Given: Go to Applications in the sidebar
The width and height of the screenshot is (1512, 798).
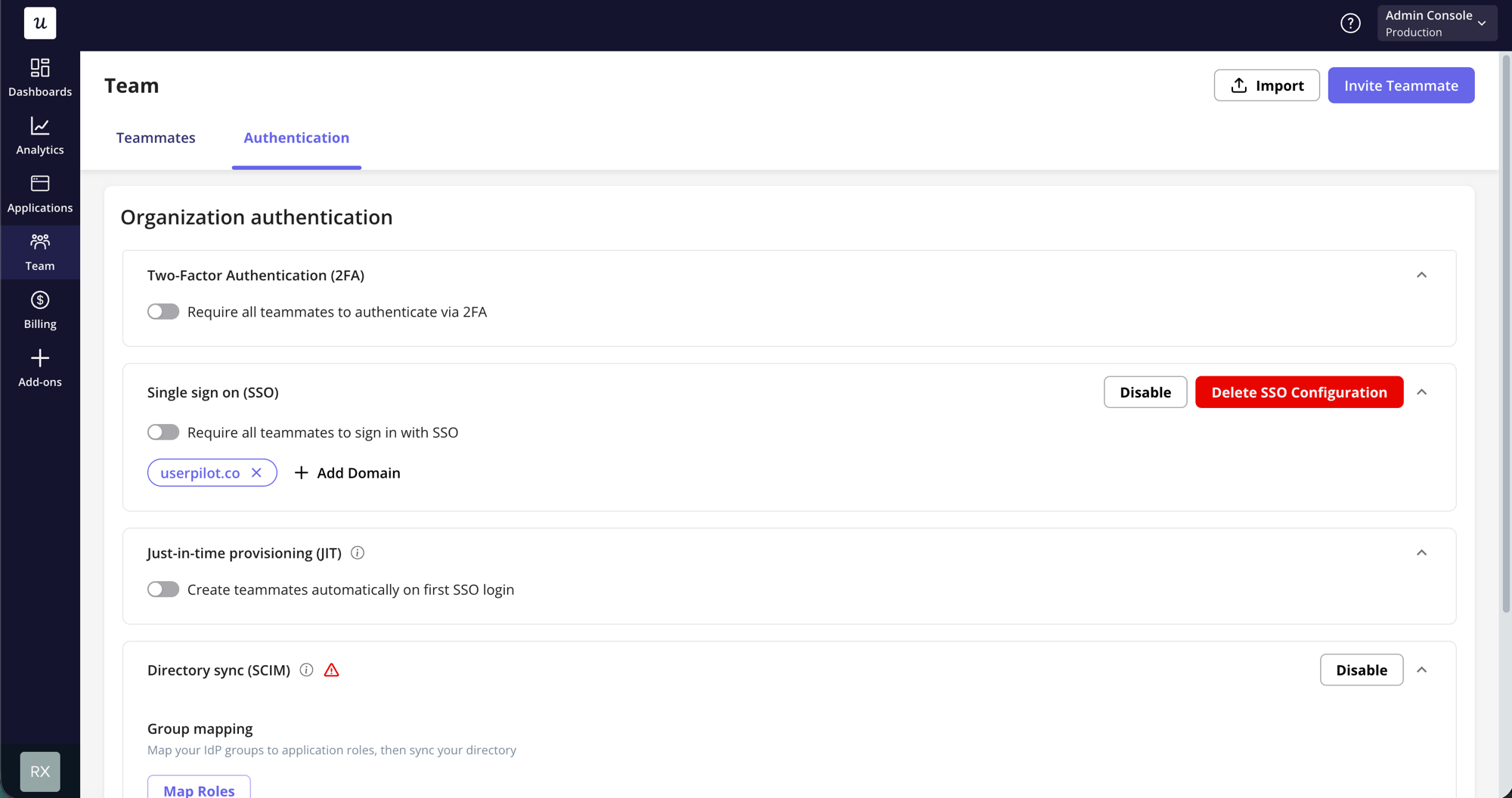Looking at the screenshot, I should [40, 194].
